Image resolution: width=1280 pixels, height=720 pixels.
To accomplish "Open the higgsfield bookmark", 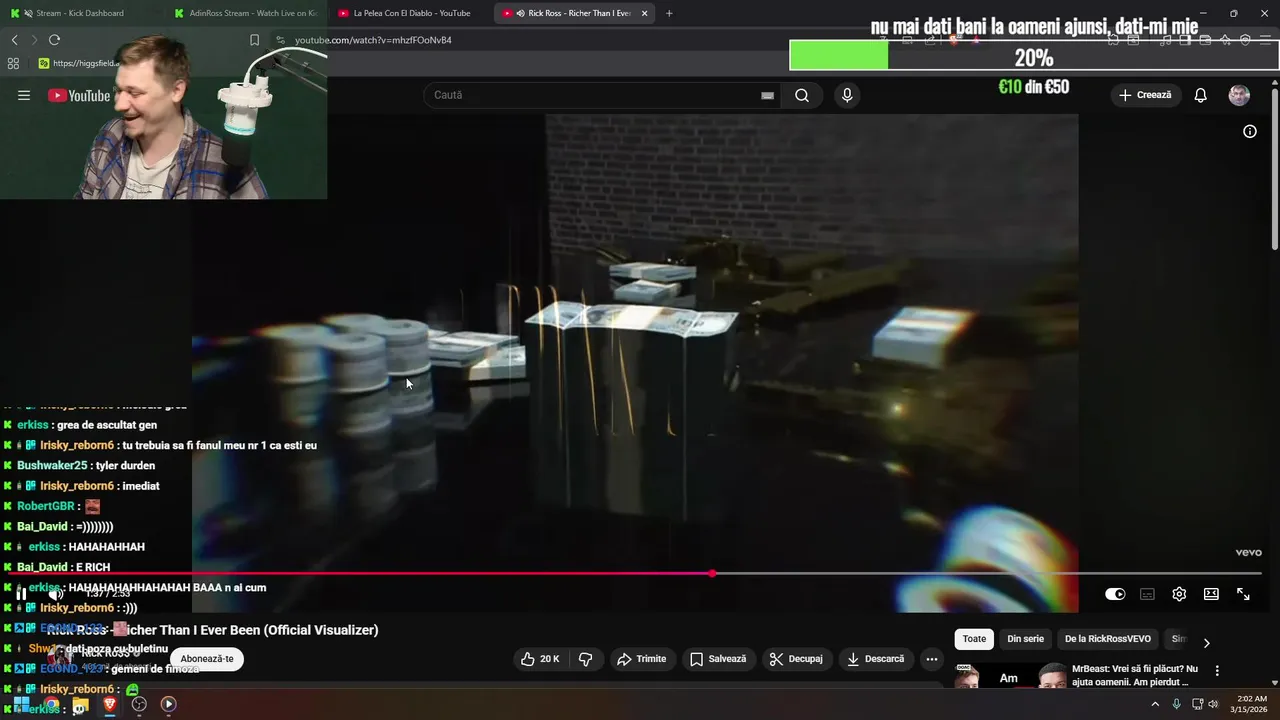I will coord(78,63).
